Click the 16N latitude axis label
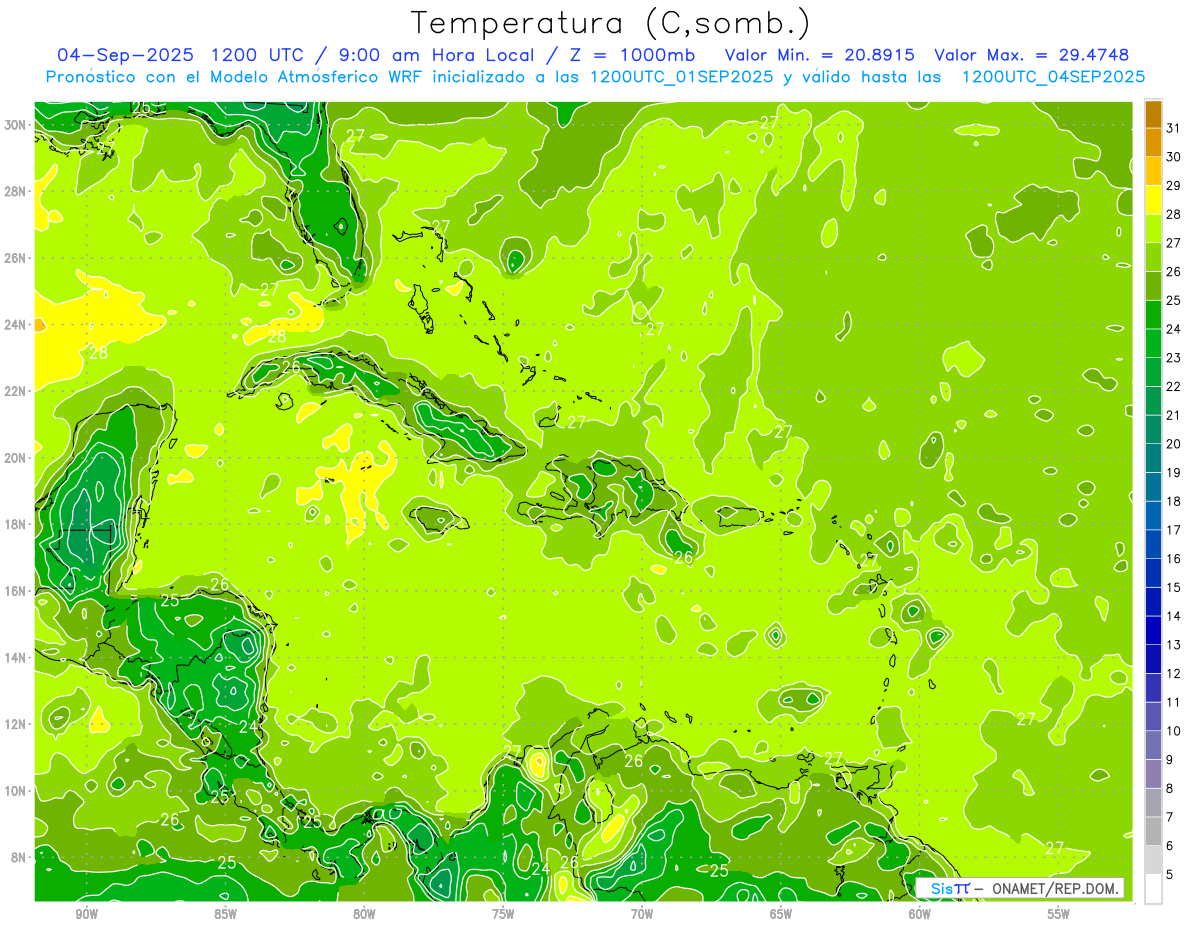Screen dimensions: 1200x927 tap(17, 591)
